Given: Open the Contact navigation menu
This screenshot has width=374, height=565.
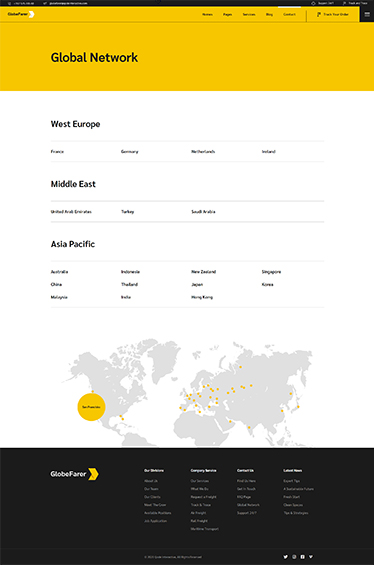Looking at the screenshot, I should click(289, 14).
